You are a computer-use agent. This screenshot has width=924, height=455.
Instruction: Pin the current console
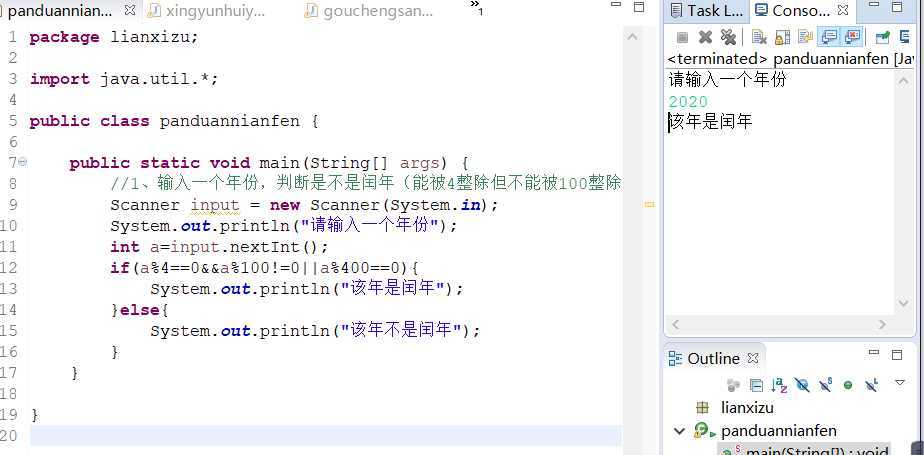pyautogui.click(x=882, y=37)
